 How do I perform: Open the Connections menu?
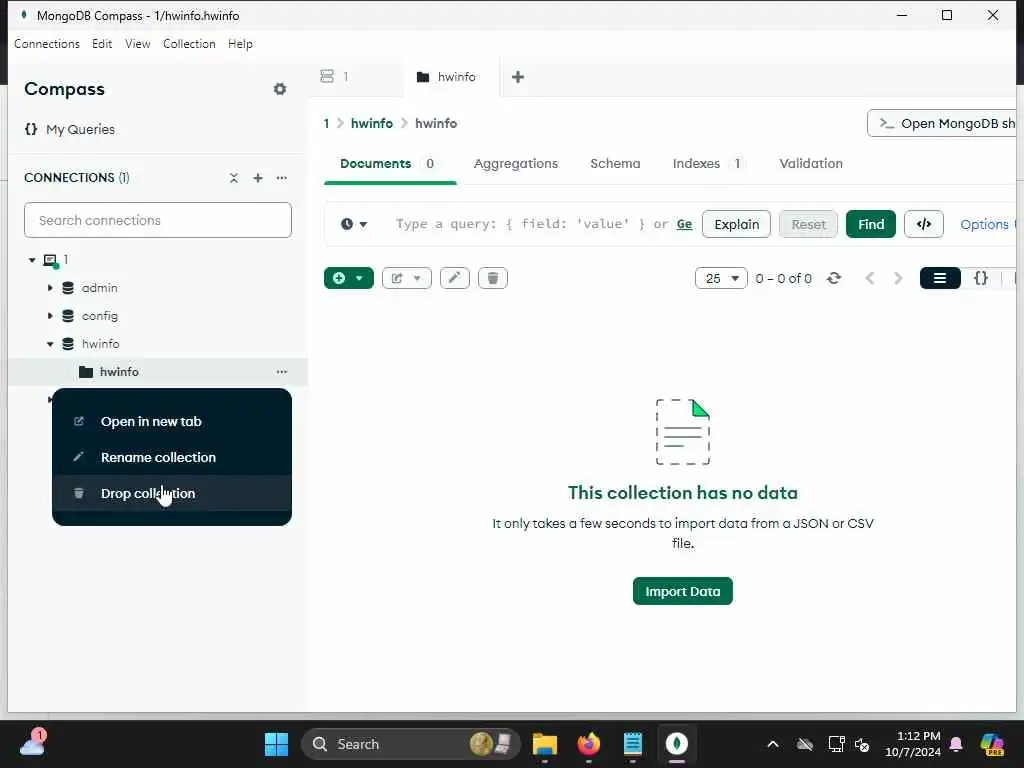47,44
